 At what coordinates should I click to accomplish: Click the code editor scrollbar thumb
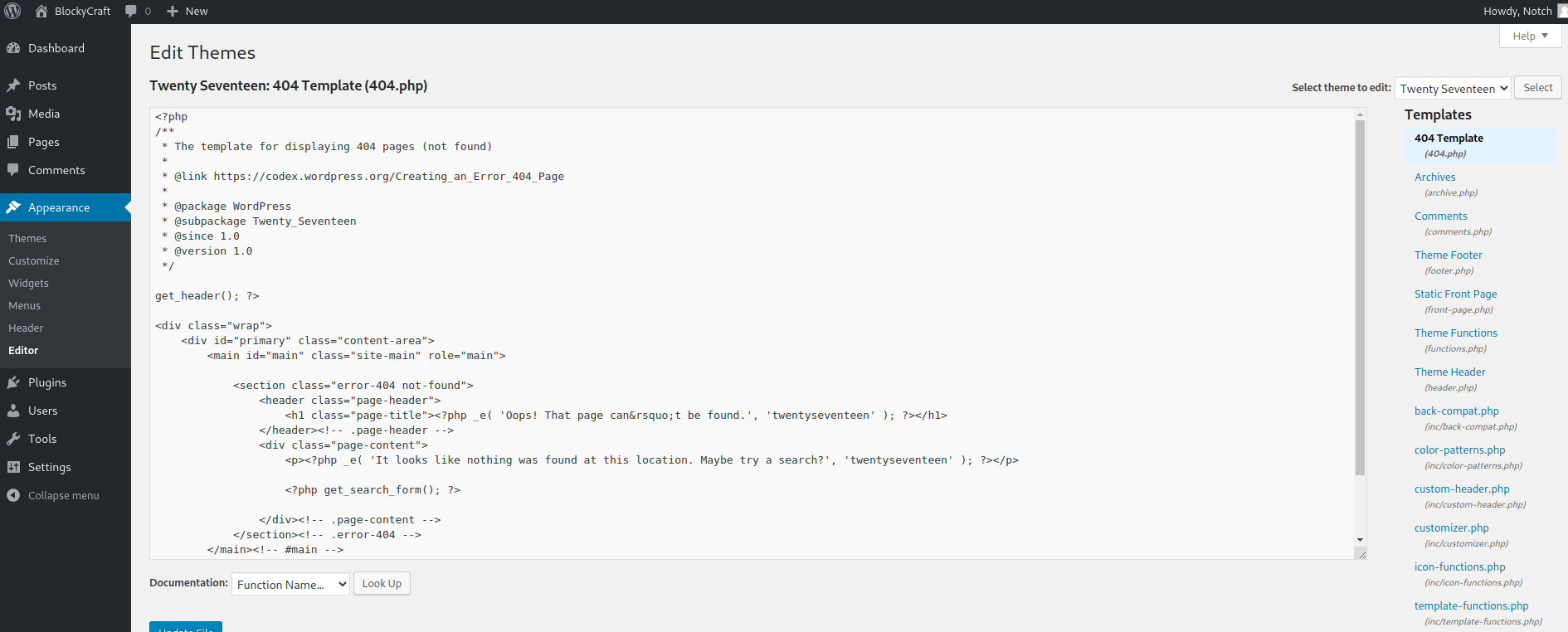[x=1360, y=297]
